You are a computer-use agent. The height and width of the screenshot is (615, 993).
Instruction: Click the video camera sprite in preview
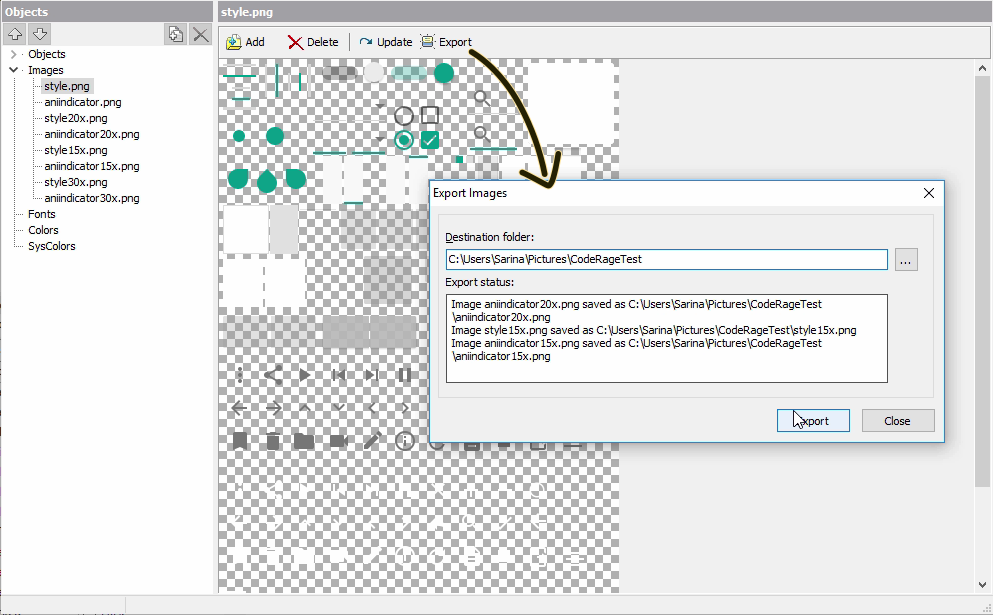click(x=339, y=441)
